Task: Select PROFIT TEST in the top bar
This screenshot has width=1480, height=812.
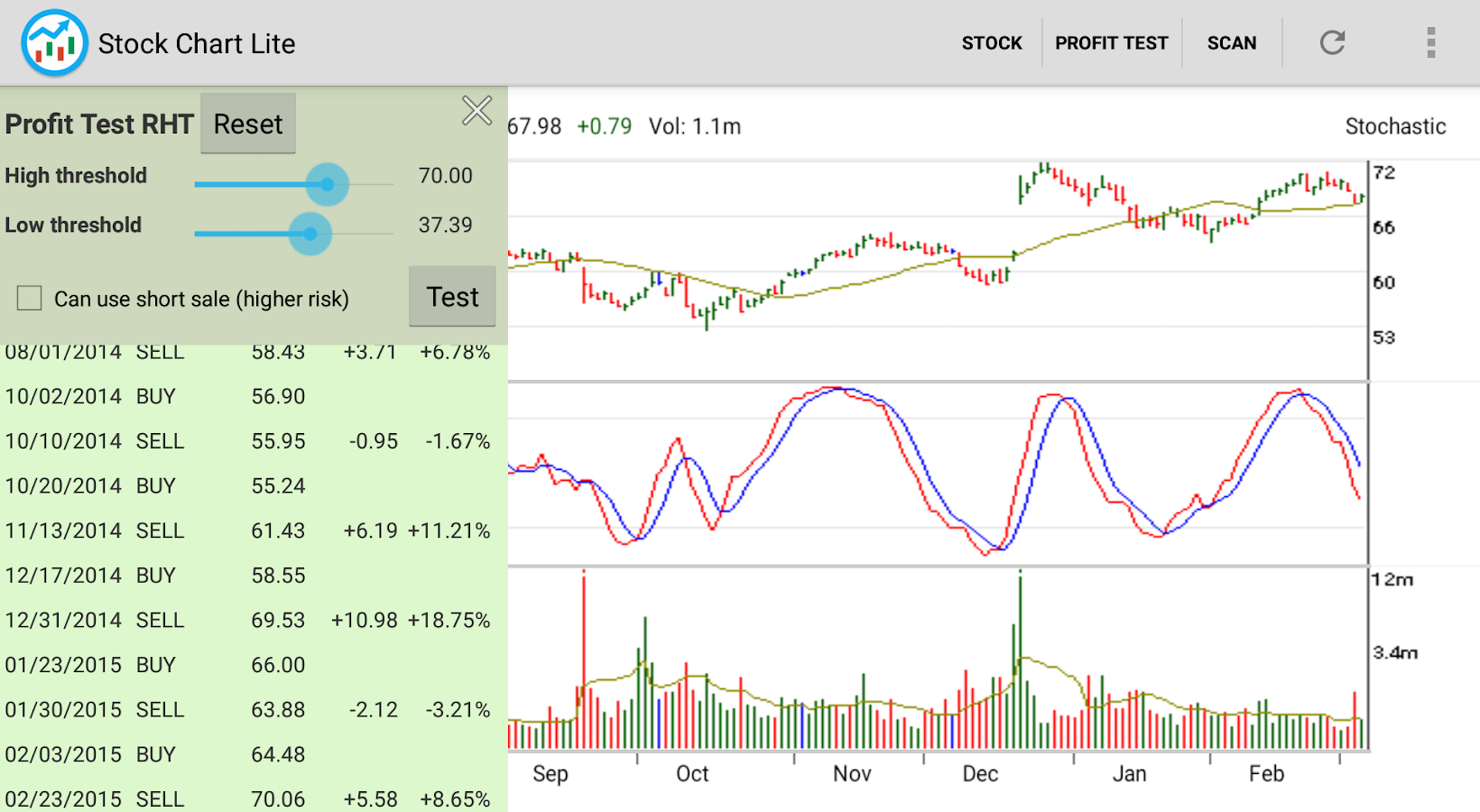Action: click(1111, 43)
